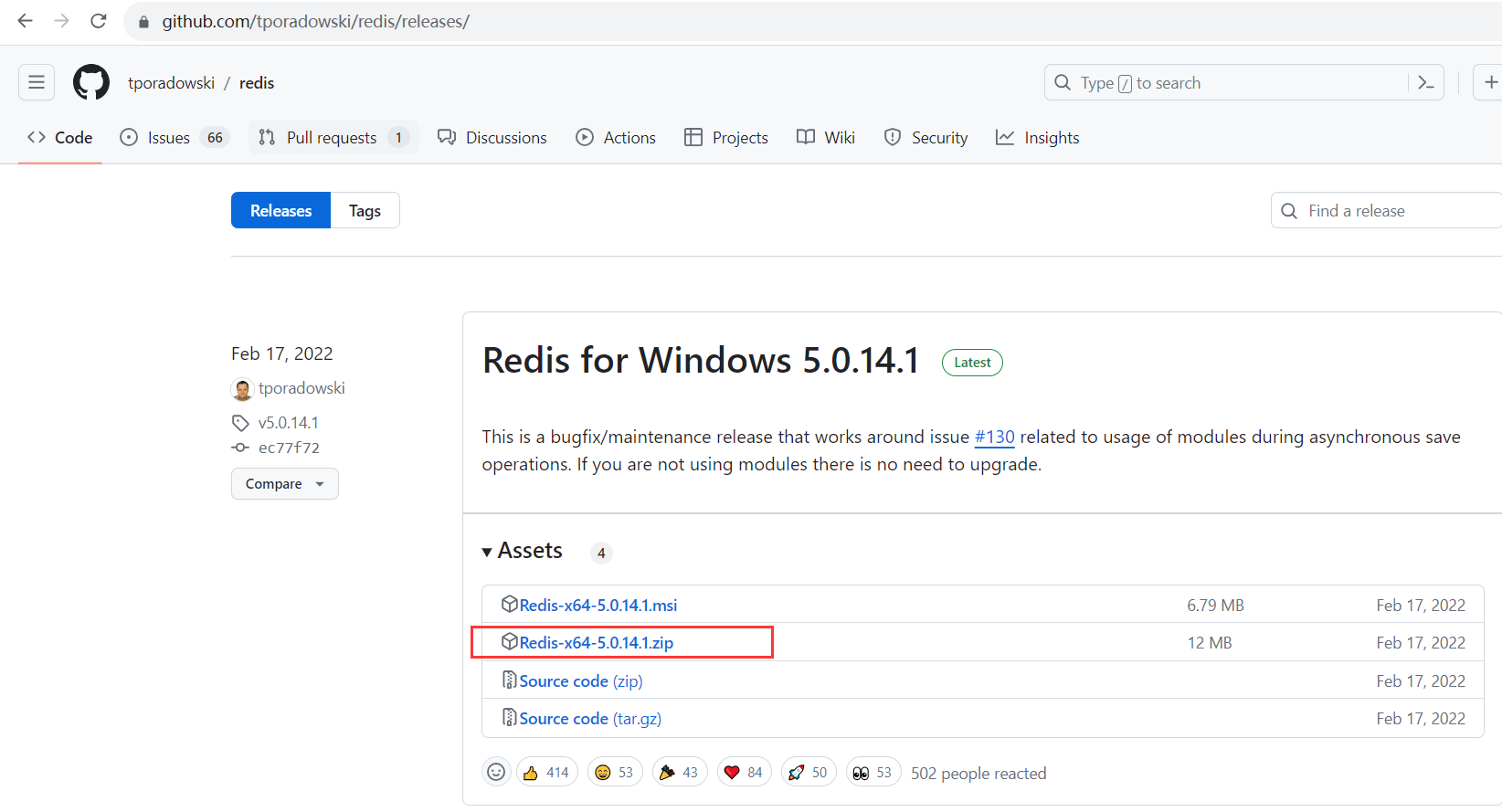Screen dimensions: 1502x812
Task: Open the v5.0.14.1 tag link
Action: (x=289, y=423)
